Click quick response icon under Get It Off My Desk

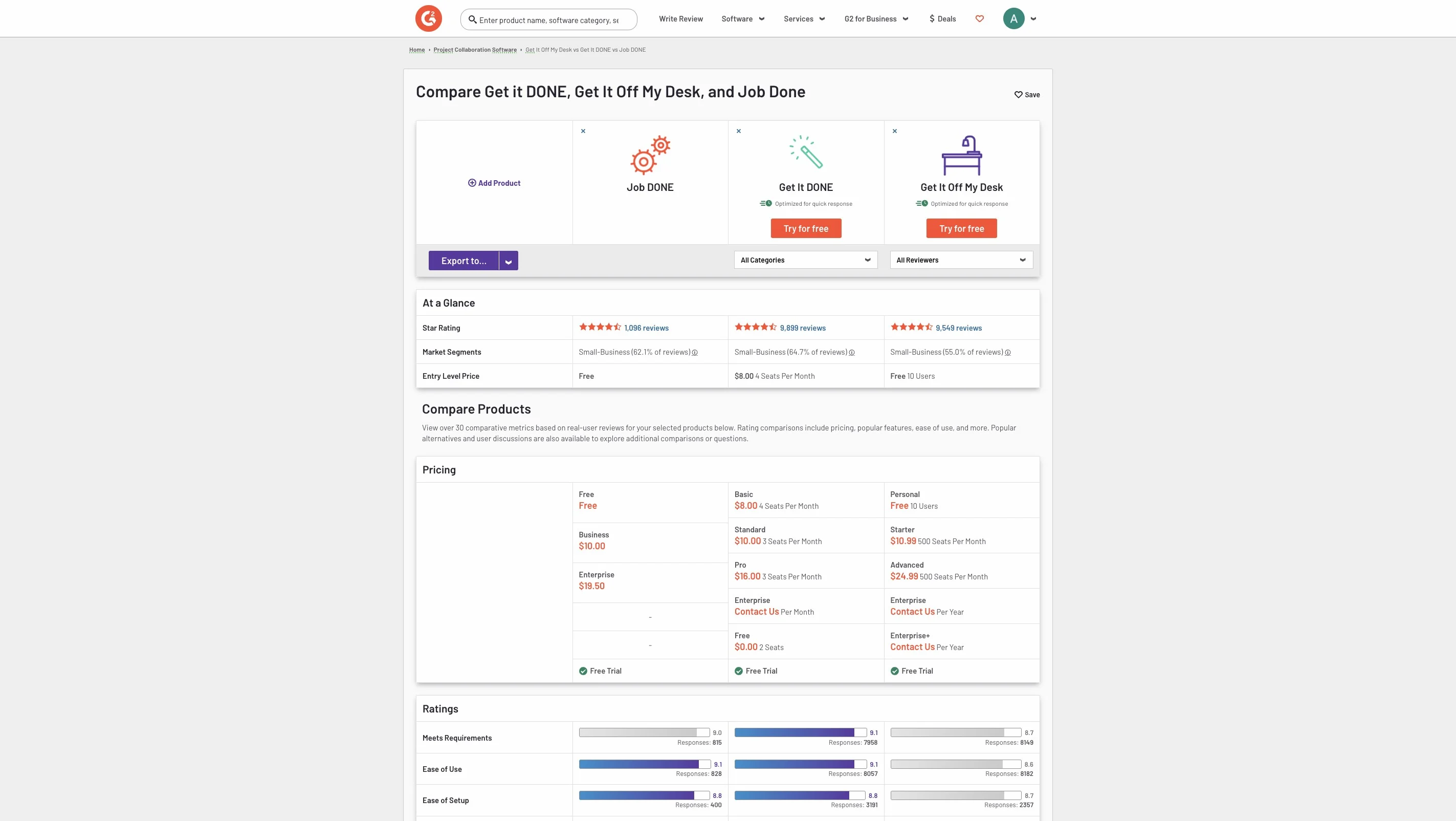[921, 204]
